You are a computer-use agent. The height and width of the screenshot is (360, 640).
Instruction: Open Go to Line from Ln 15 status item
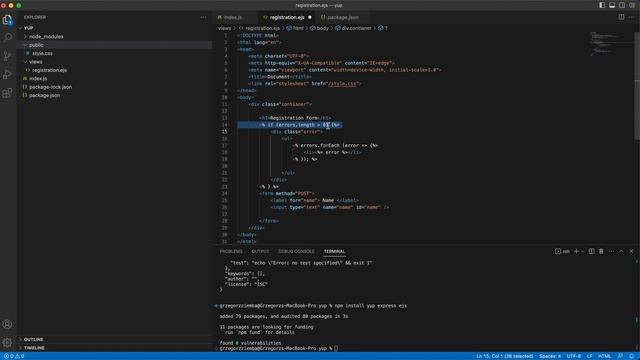click(x=504, y=356)
